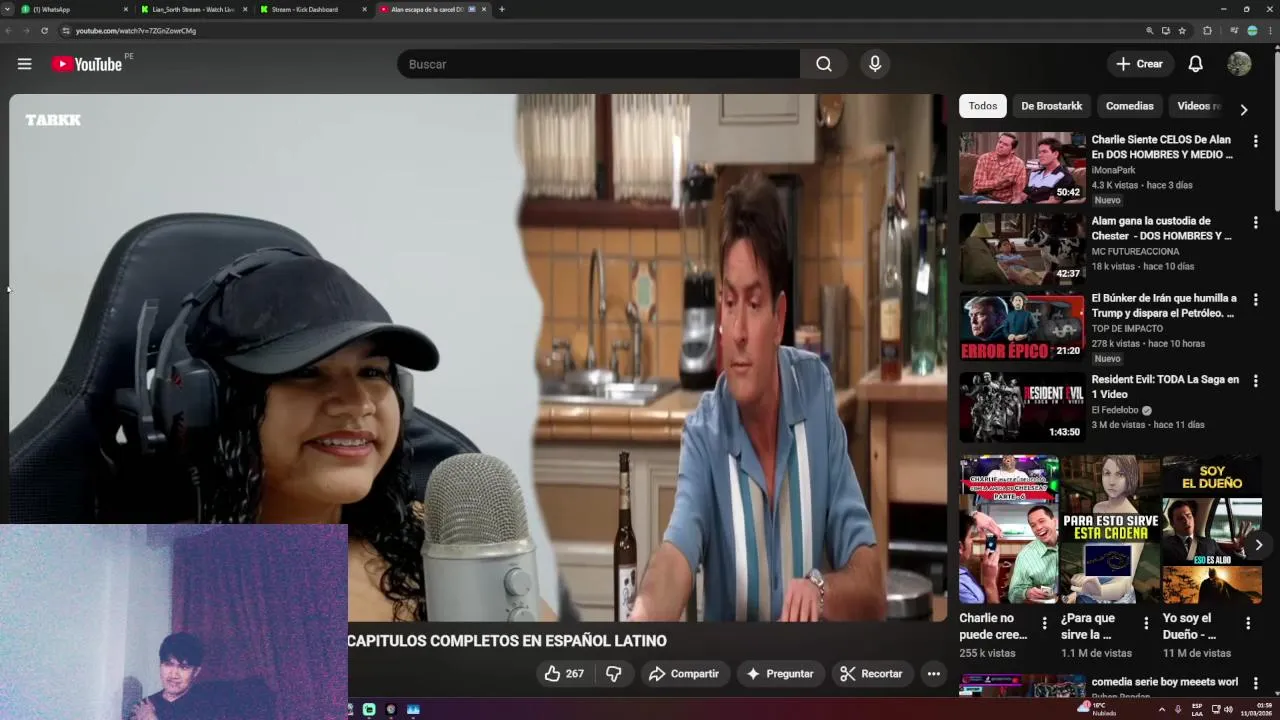Open browser extensions puzzle icon
Image resolution: width=1280 pixels, height=720 pixels.
1207,31
